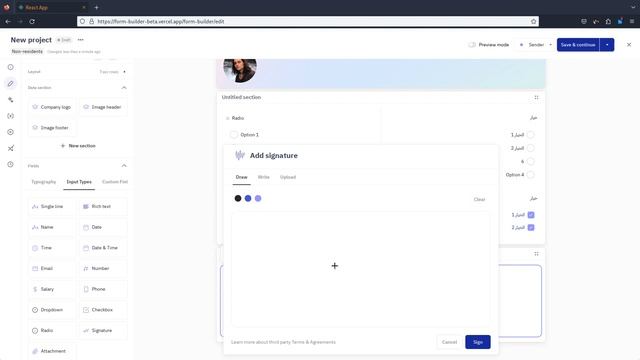Image resolution: width=640 pixels, height=360 pixels.
Task: Open the top info icon in left sidebar
Action: tap(11, 67)
